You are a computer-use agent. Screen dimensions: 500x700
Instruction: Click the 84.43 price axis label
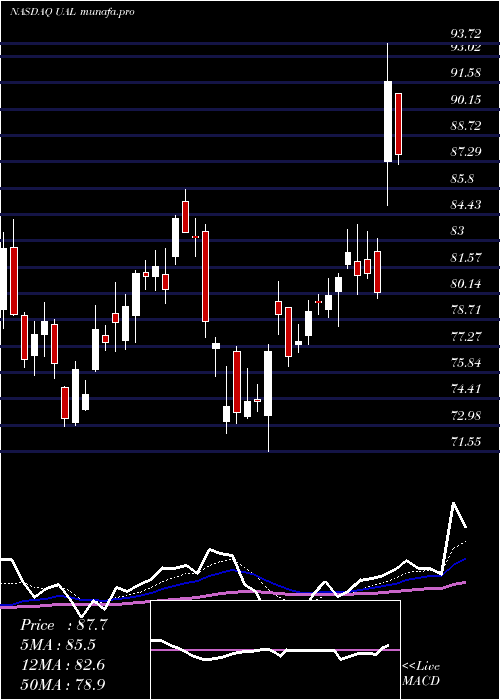tap(466, 204)
